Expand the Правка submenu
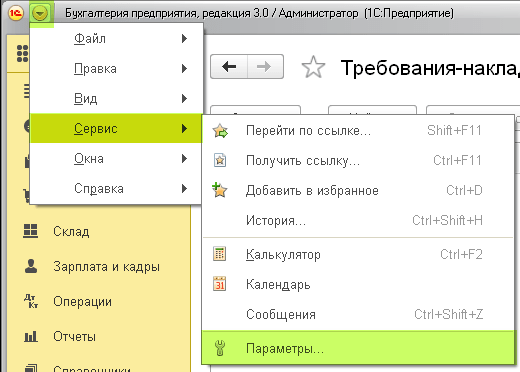520x372 pixels. click(116, 69)
